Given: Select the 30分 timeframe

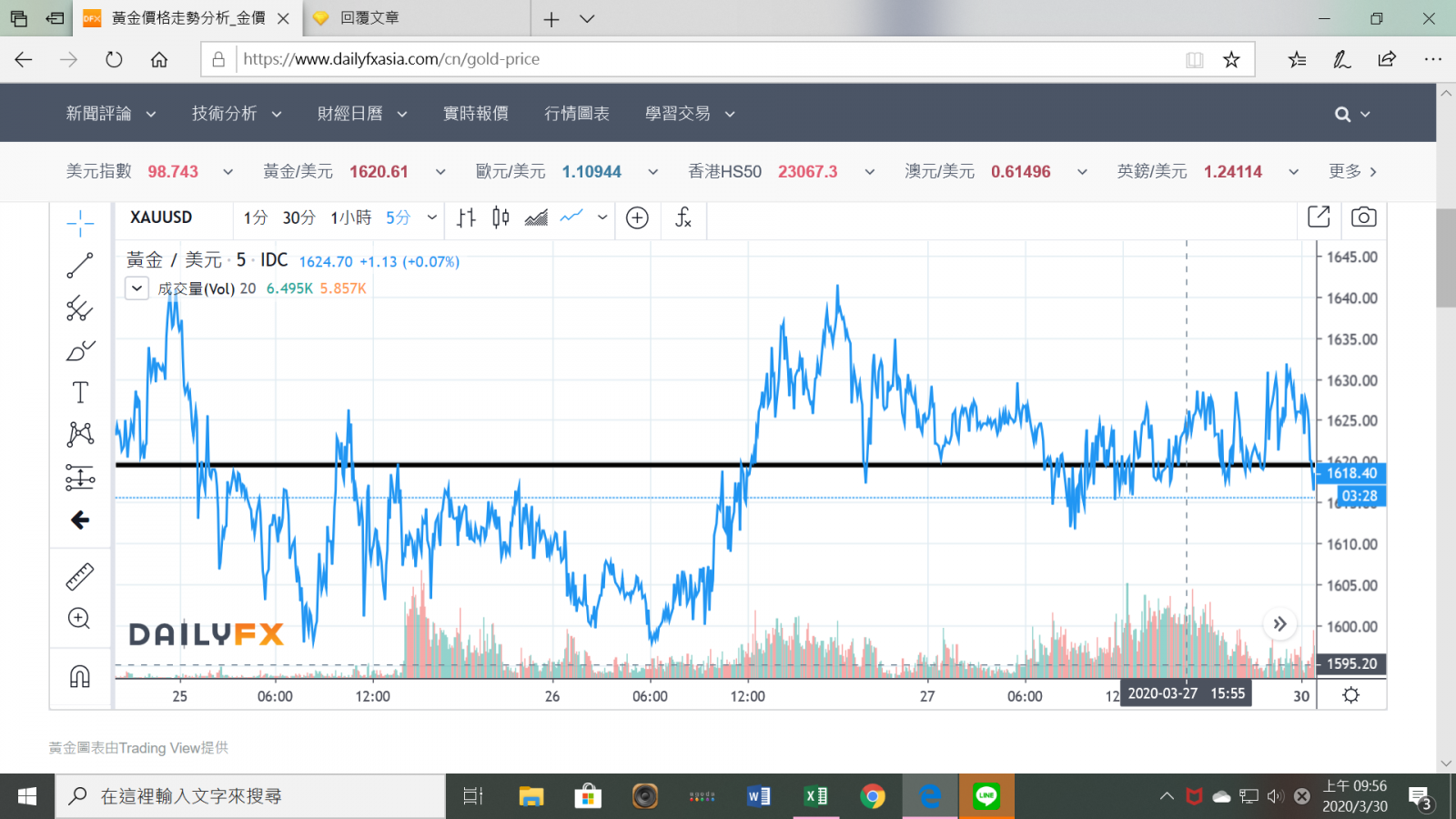Looking at the screenshot, I should pyautogui.click(x=298, y=217).
